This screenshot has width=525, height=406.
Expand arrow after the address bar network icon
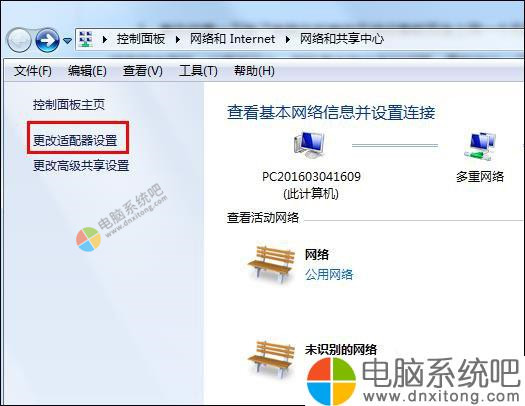pos(105,40)
